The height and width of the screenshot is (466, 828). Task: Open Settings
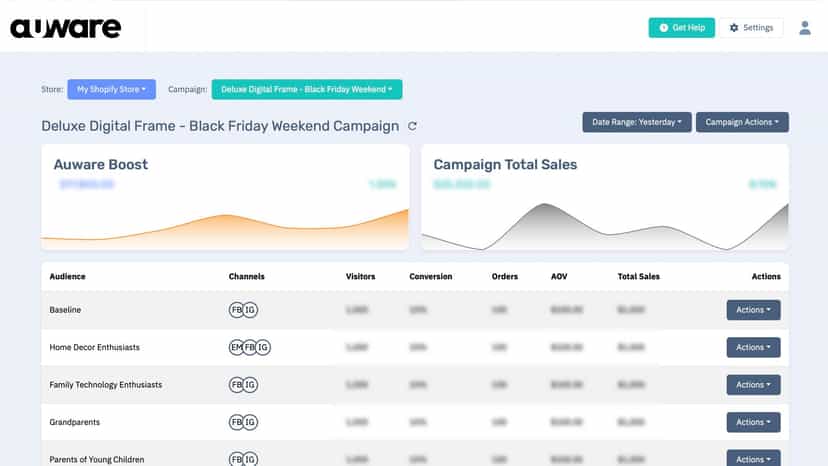(751, 27)
